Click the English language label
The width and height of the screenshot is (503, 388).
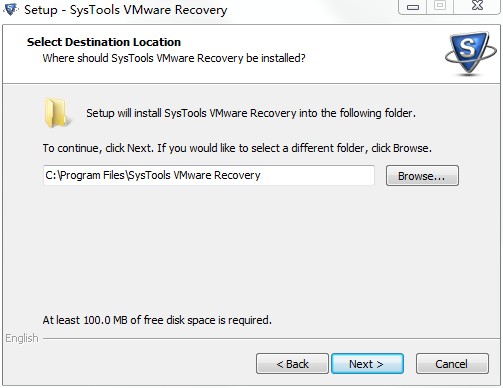click(22, 338)
